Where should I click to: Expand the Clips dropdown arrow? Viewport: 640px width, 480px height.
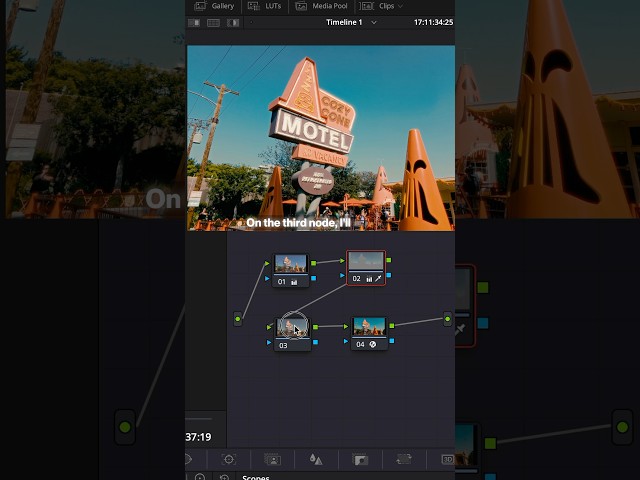tap(400, 6)
